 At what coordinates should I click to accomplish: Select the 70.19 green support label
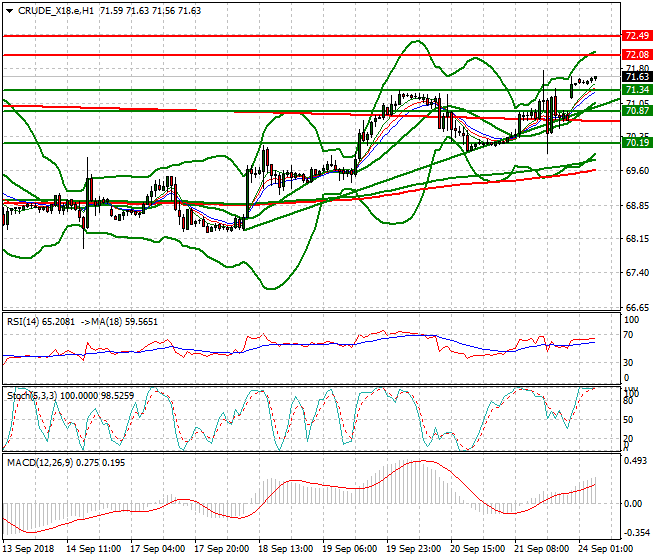[x=637, y=143]
